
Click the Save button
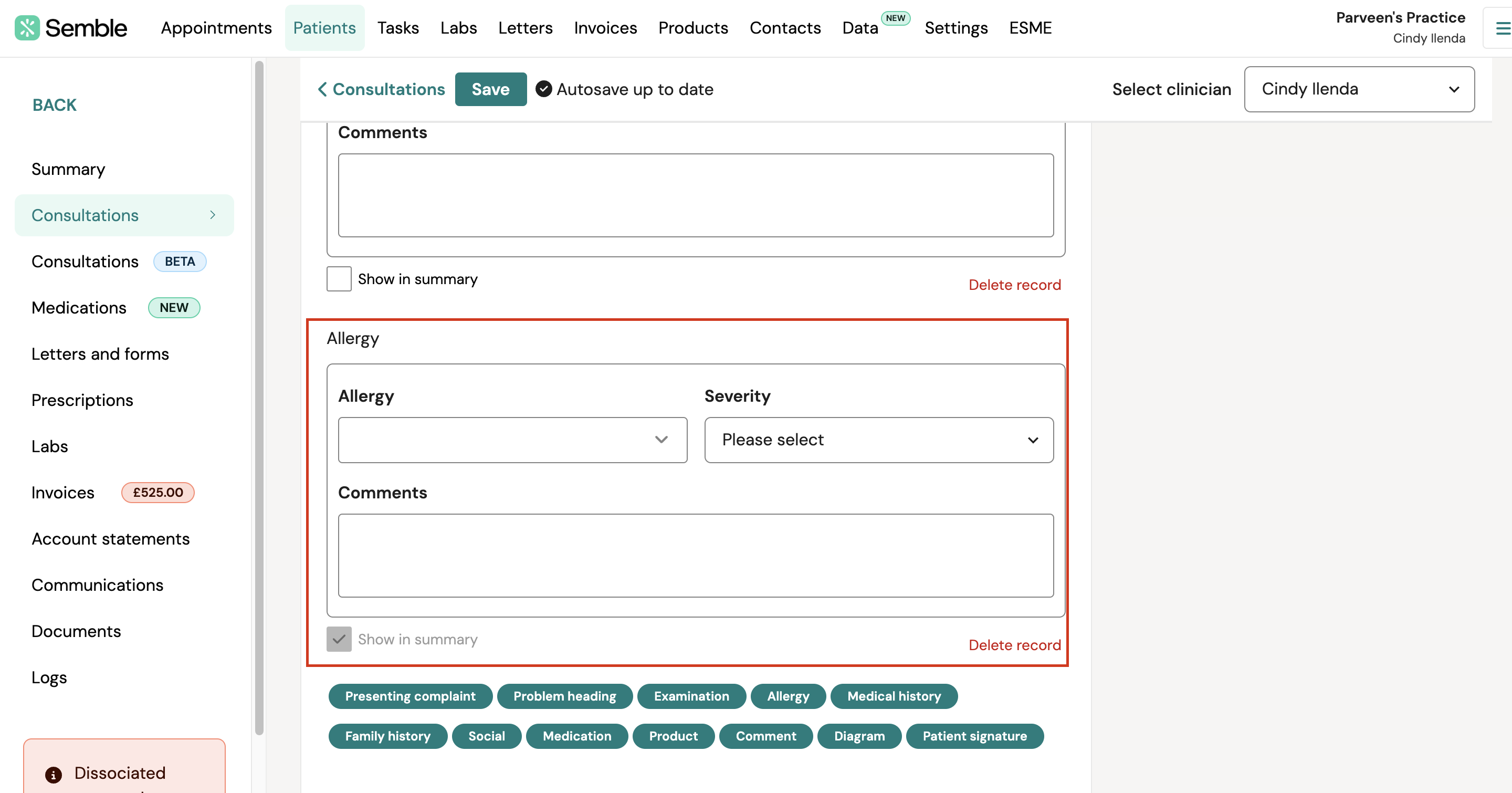(491, 89)
